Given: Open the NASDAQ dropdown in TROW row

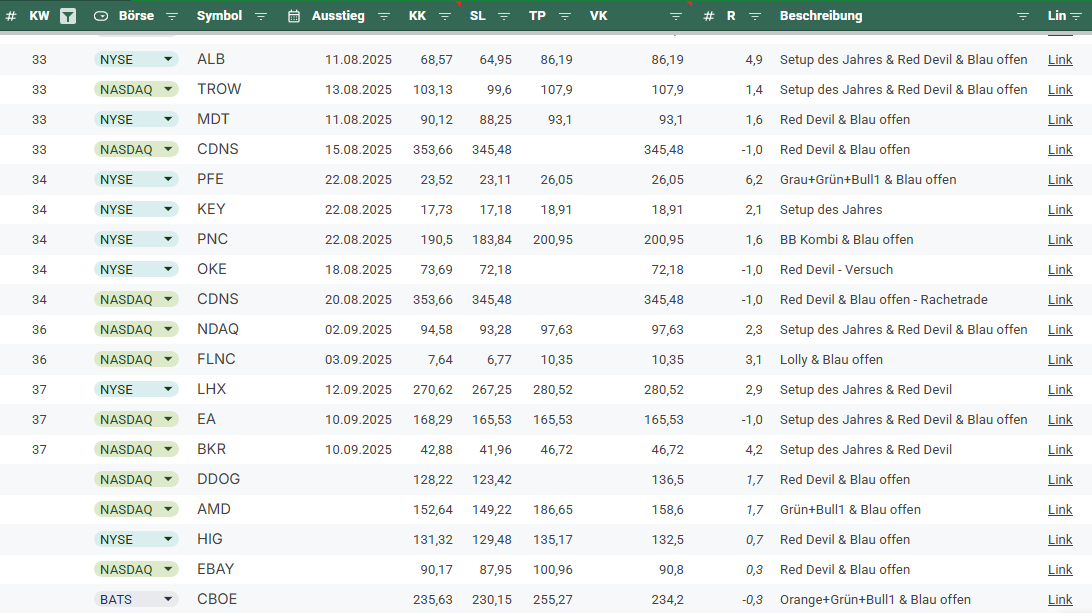Looking at the screenshot, I should point(167,90).
